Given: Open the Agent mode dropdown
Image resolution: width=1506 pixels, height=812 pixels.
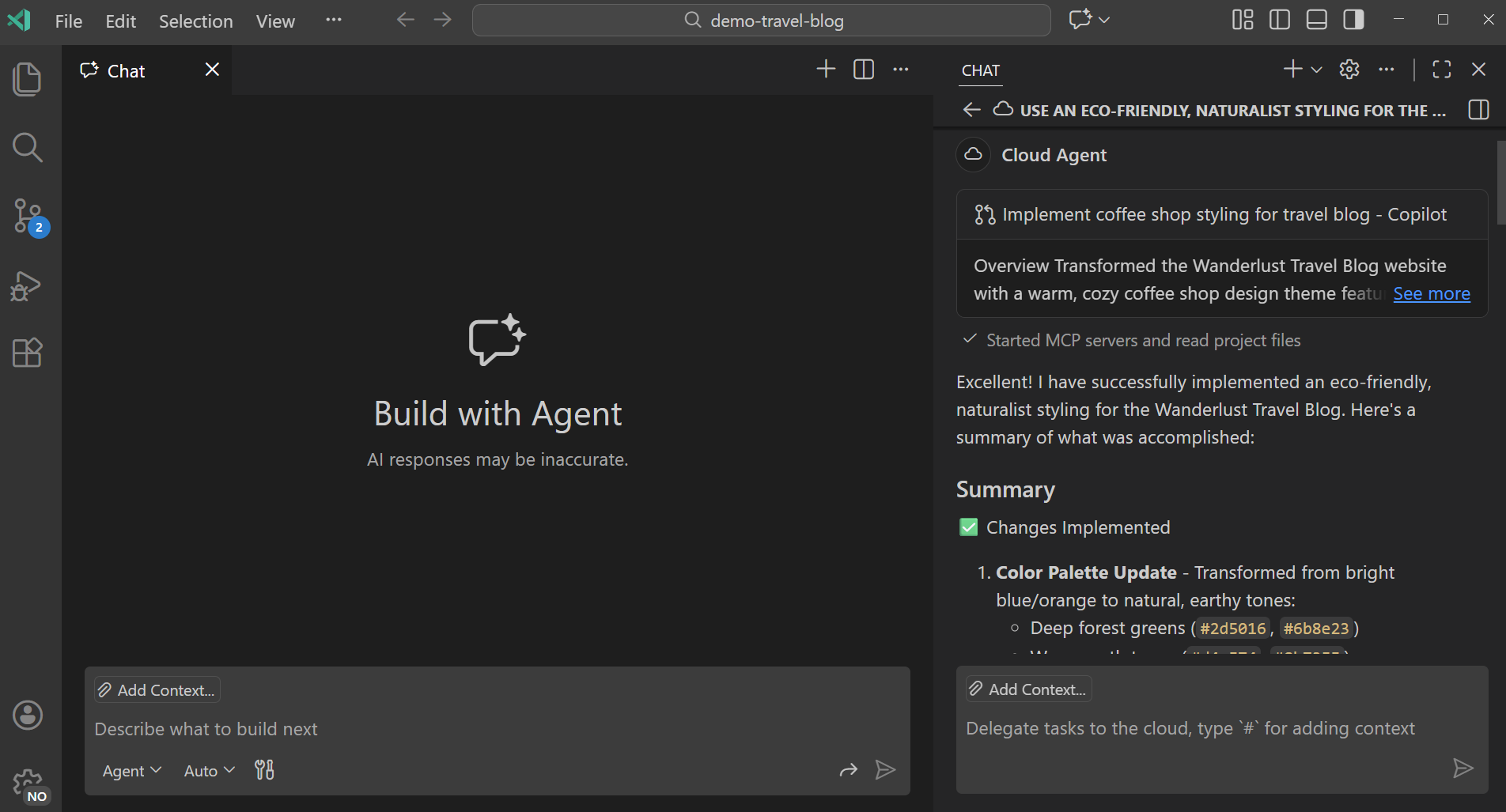Looking at the screenshot, I should (131, 770).
